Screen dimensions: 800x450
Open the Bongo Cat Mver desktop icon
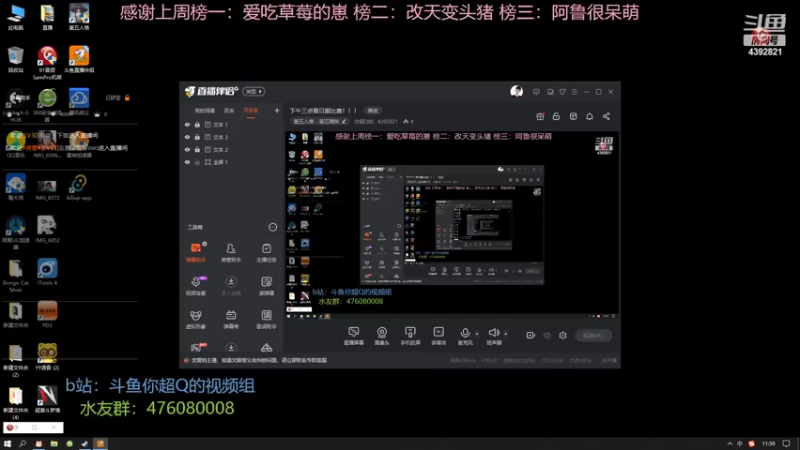[x=15, y=276]
